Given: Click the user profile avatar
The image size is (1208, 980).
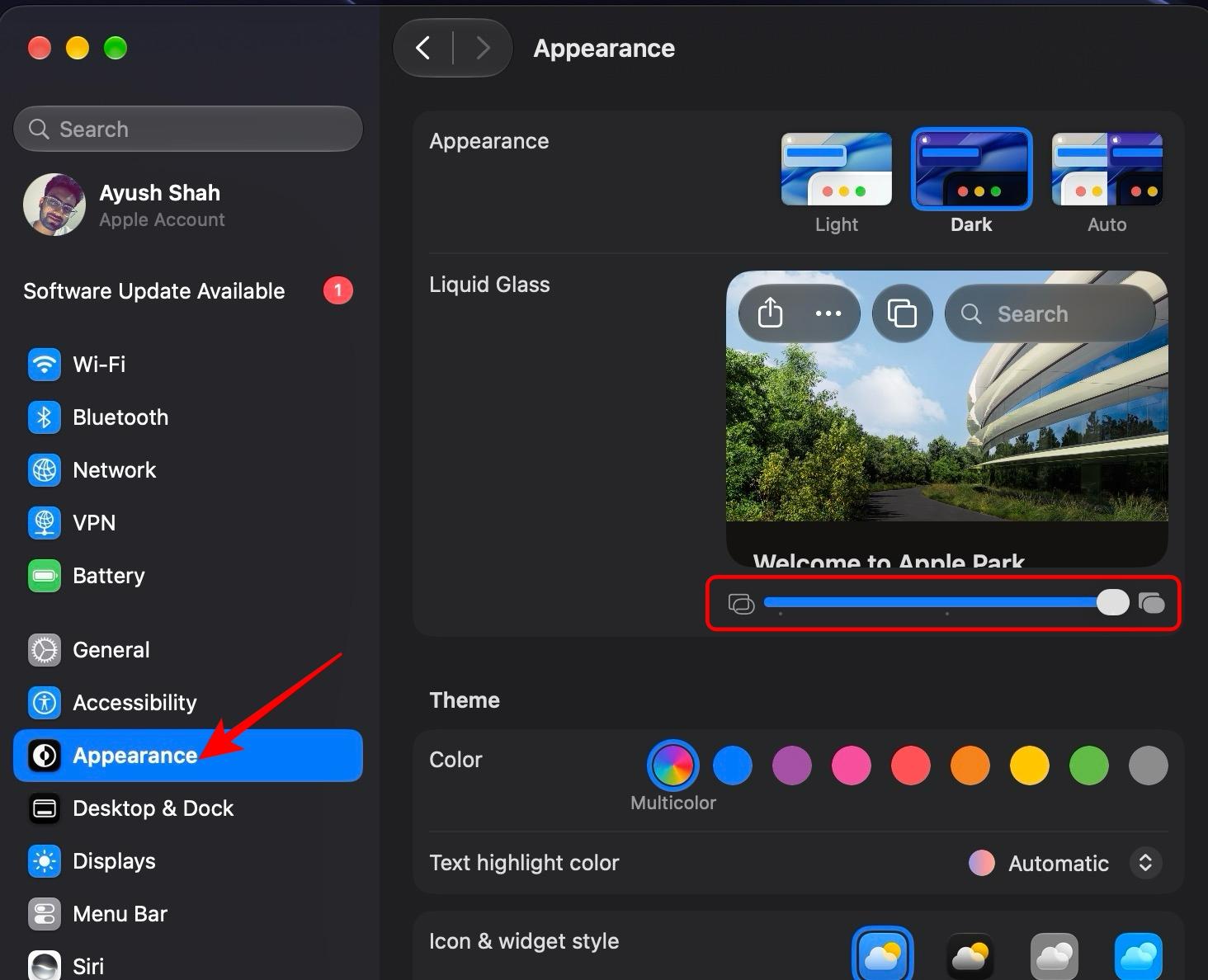Looking at the screenshot, I should pos(54,205).
